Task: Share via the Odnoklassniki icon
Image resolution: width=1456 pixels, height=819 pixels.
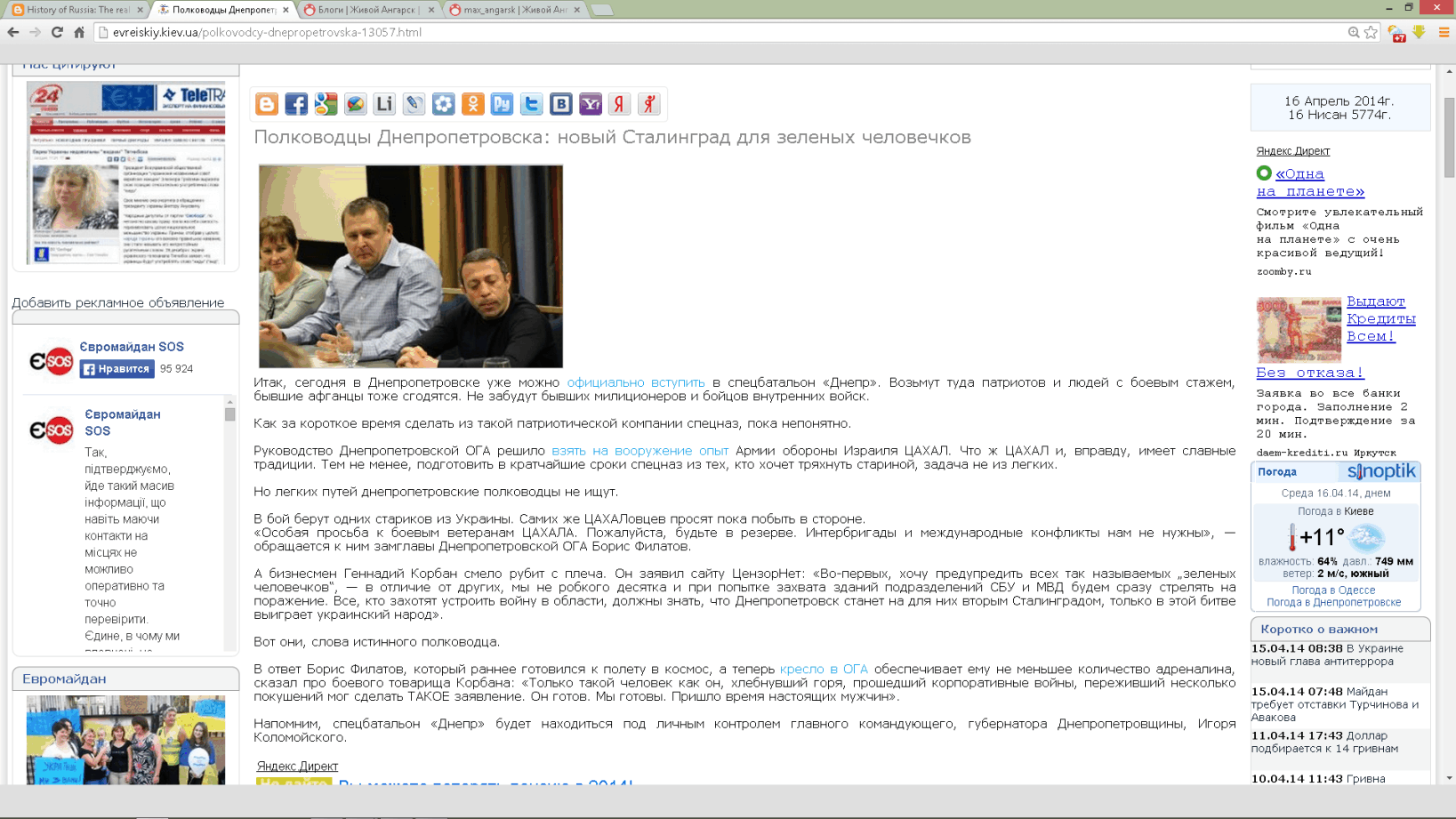Action: (473, 104)
